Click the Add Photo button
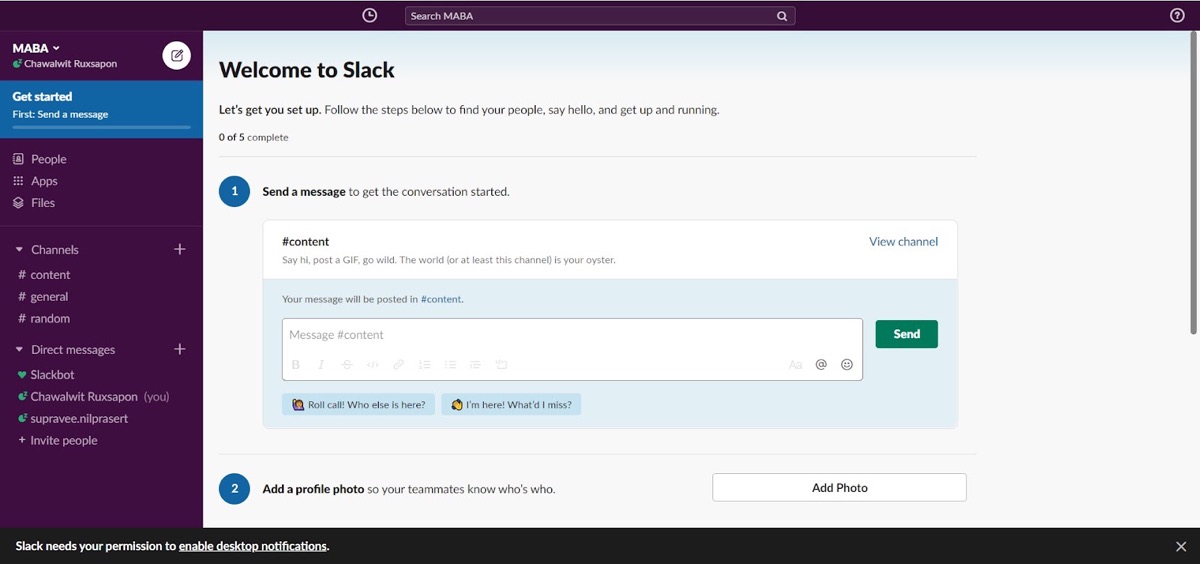The height and width of the screenshot is (564, 1200). pyautogui.click(x=839, y=488)
